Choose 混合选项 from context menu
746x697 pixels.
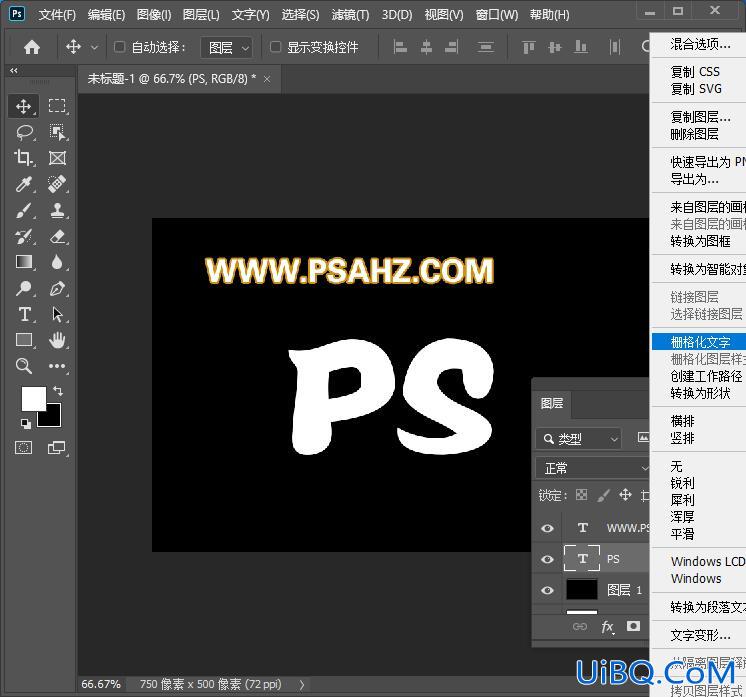click(x=698, y=44)
